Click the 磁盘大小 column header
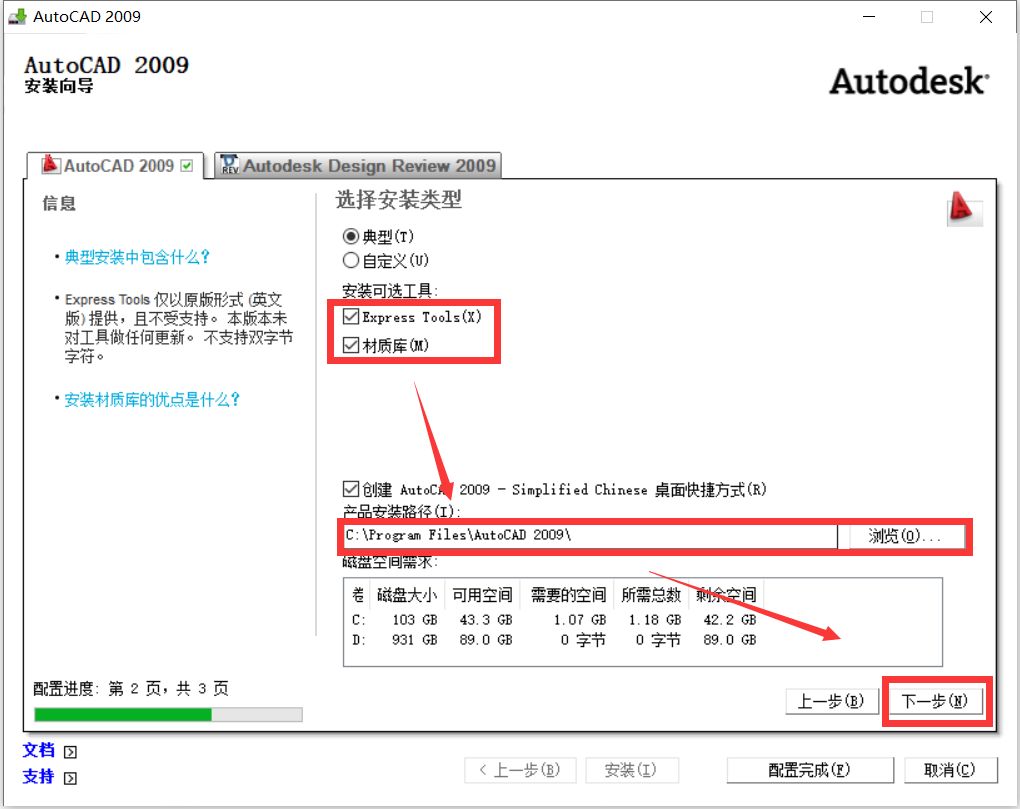This screenshot has width=1020, height=809. [x=407, y=594]
